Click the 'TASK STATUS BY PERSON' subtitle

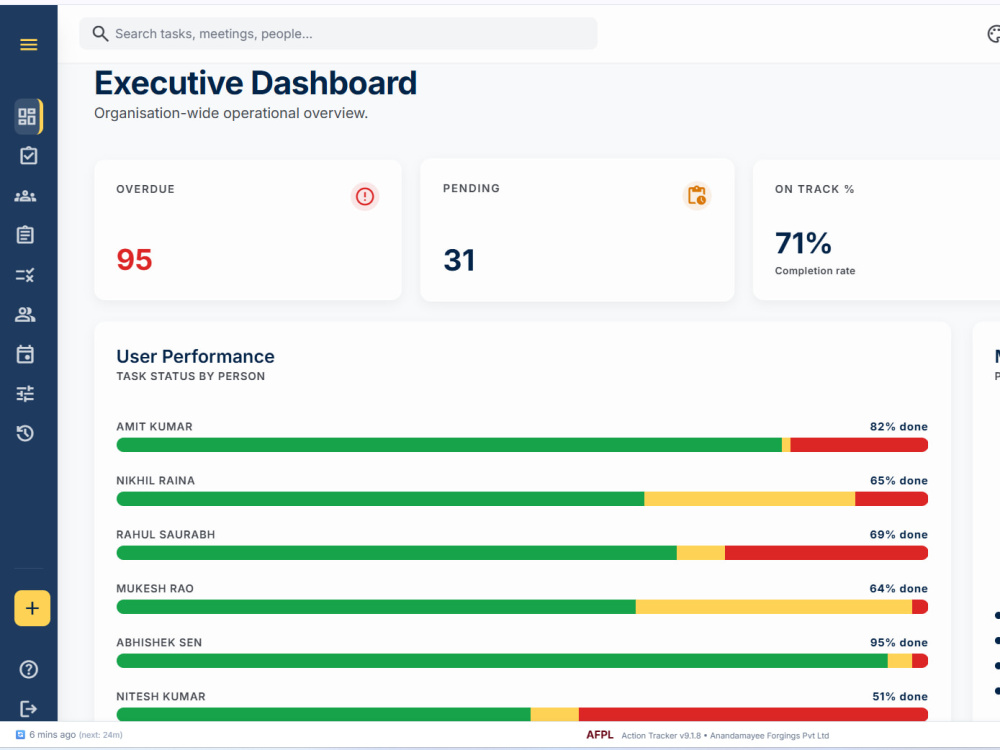click(191, 376)
